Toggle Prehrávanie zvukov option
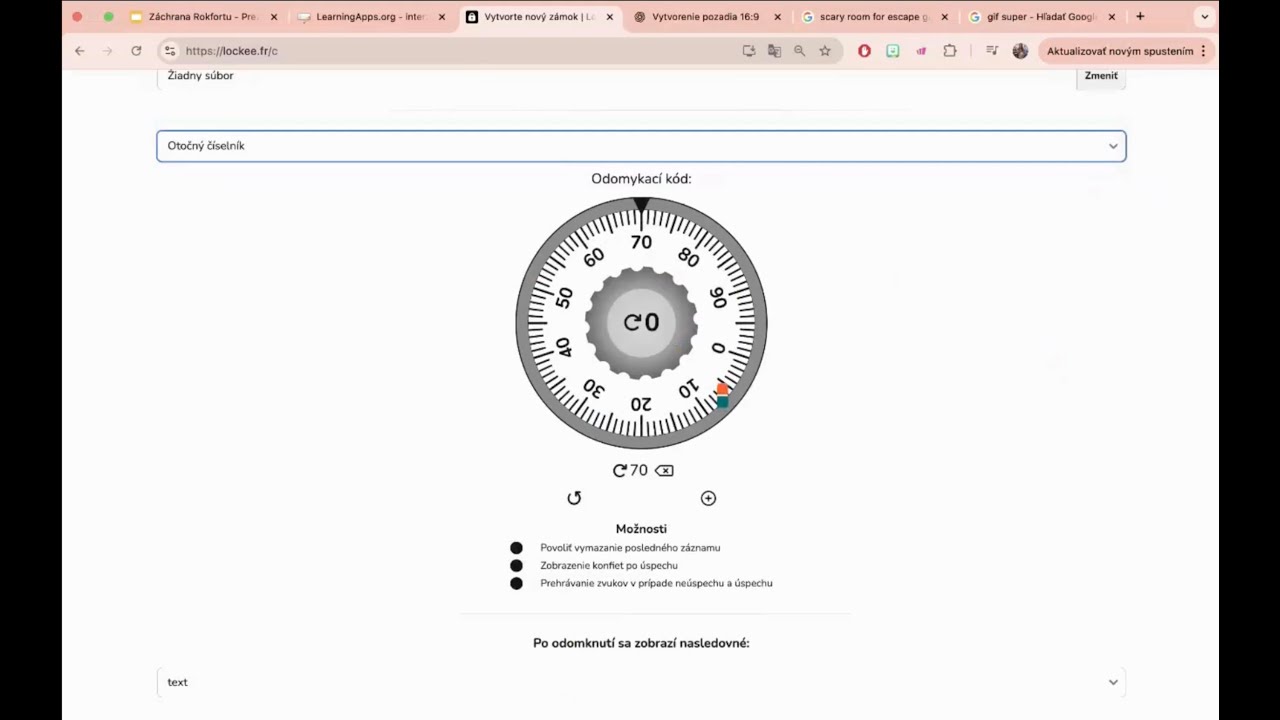 516,583
